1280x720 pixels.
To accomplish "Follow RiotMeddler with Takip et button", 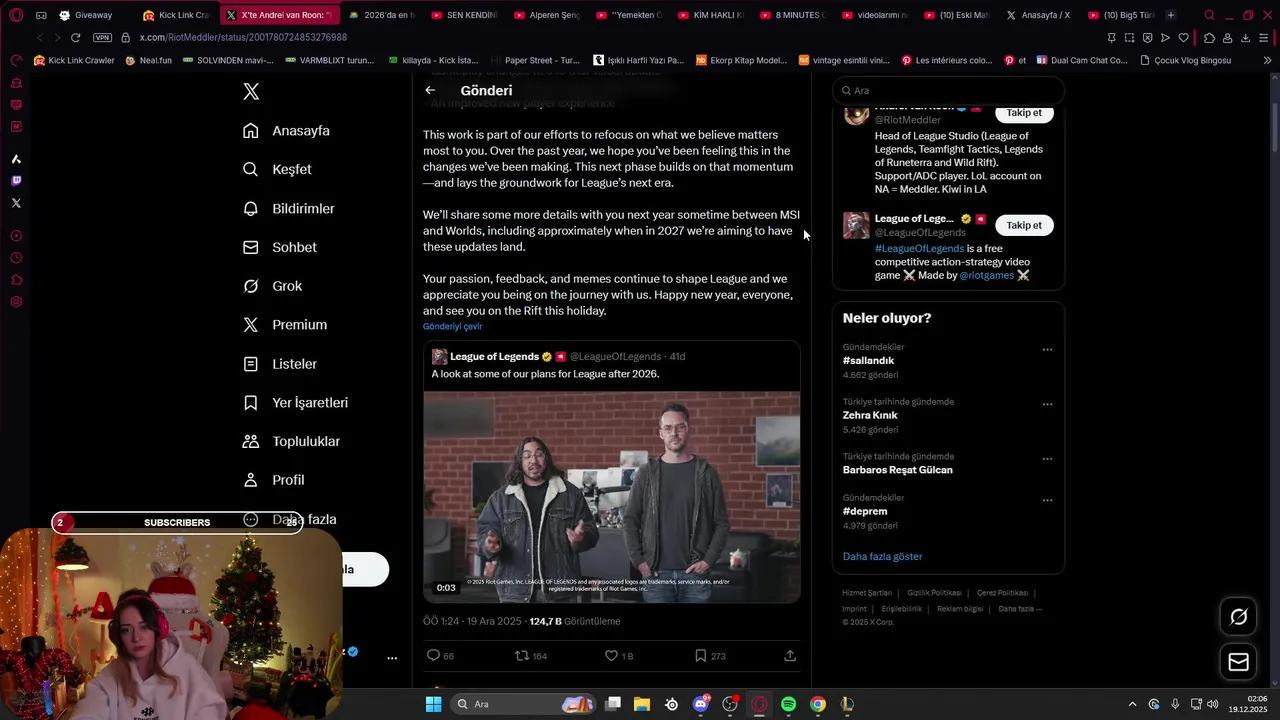I will 1024,112.
